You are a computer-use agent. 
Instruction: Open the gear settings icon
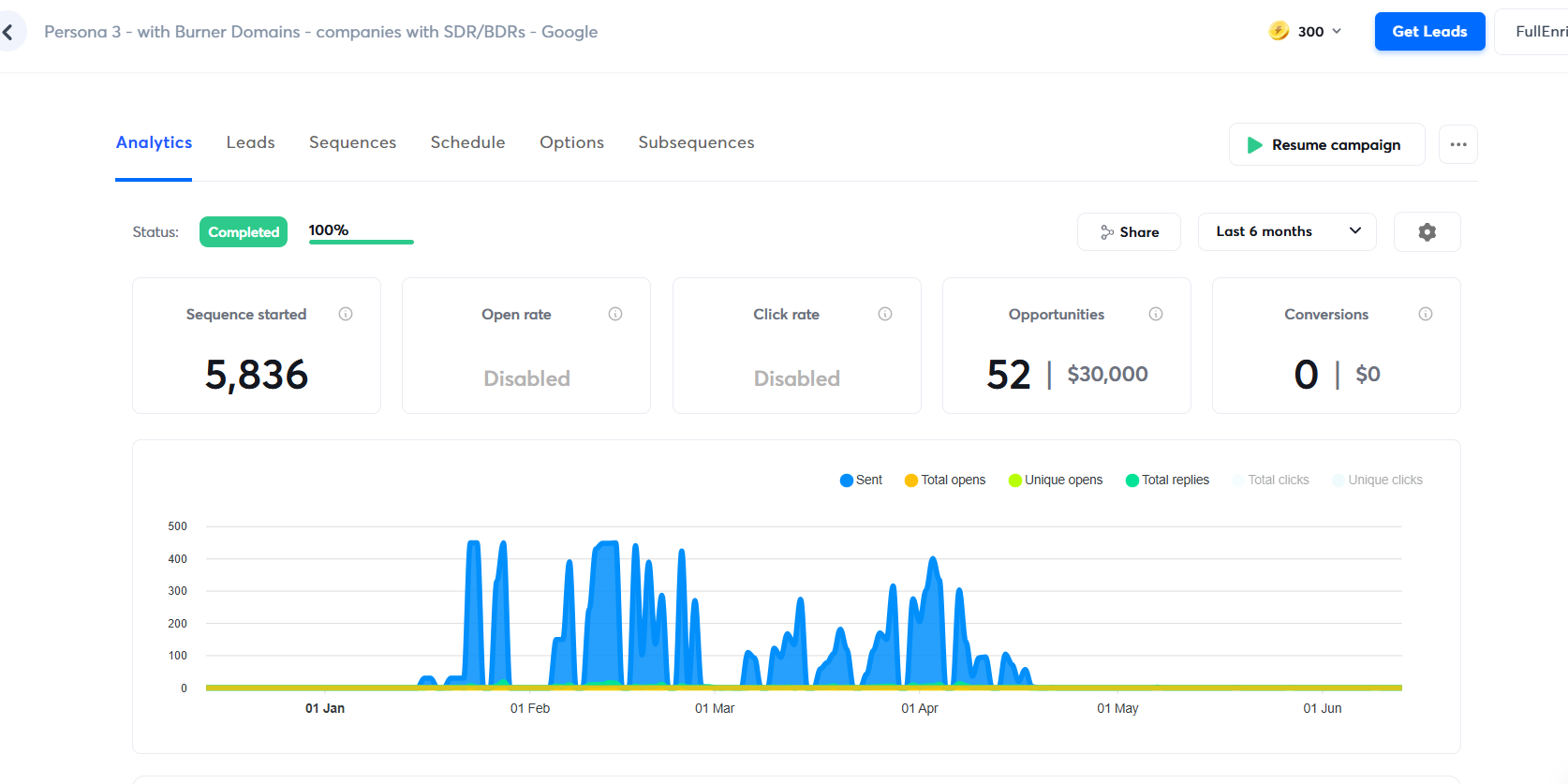1427,232
